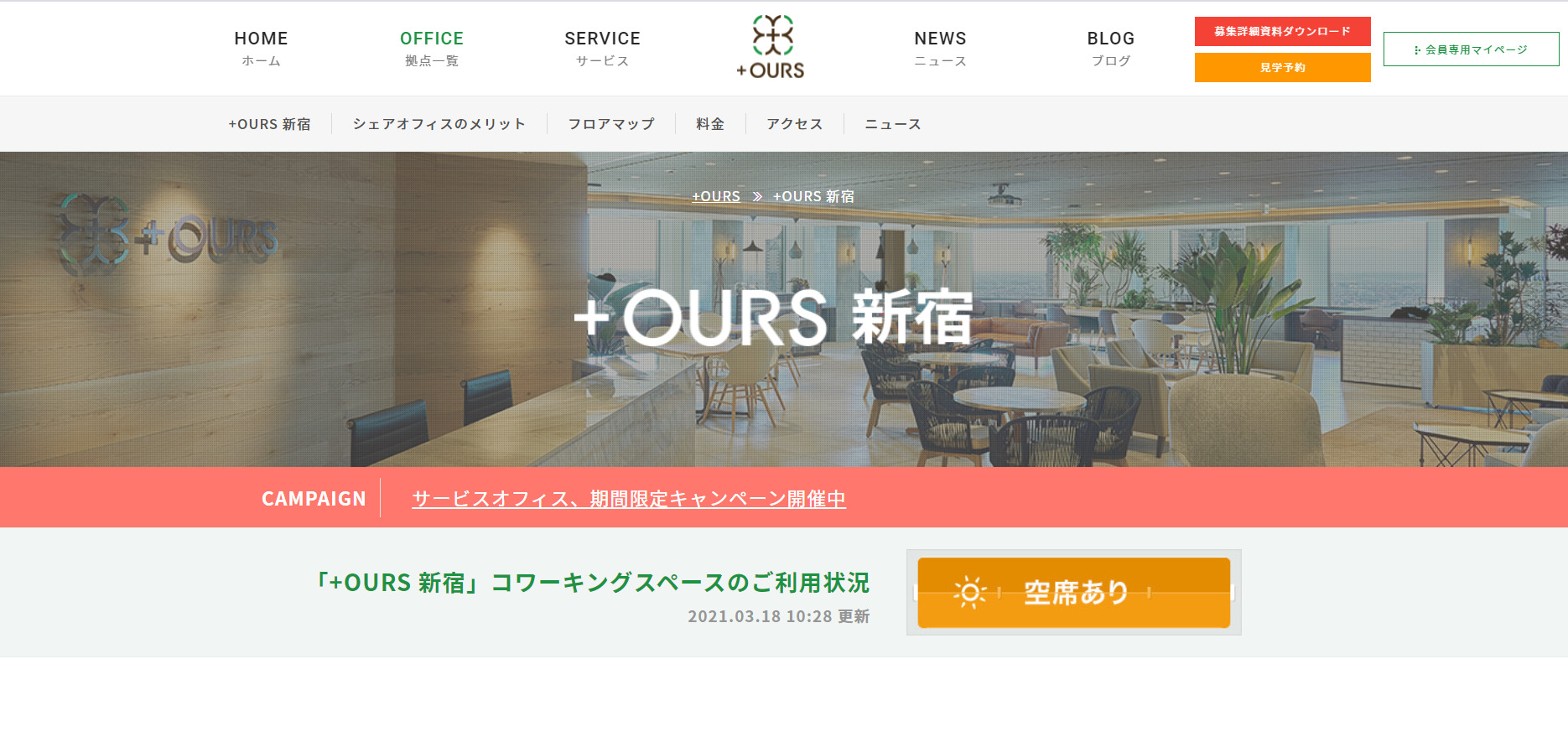Select the 料金 tab
Image resolution: width=1568 pixels, height=742 pixels.
pos(710,124)
